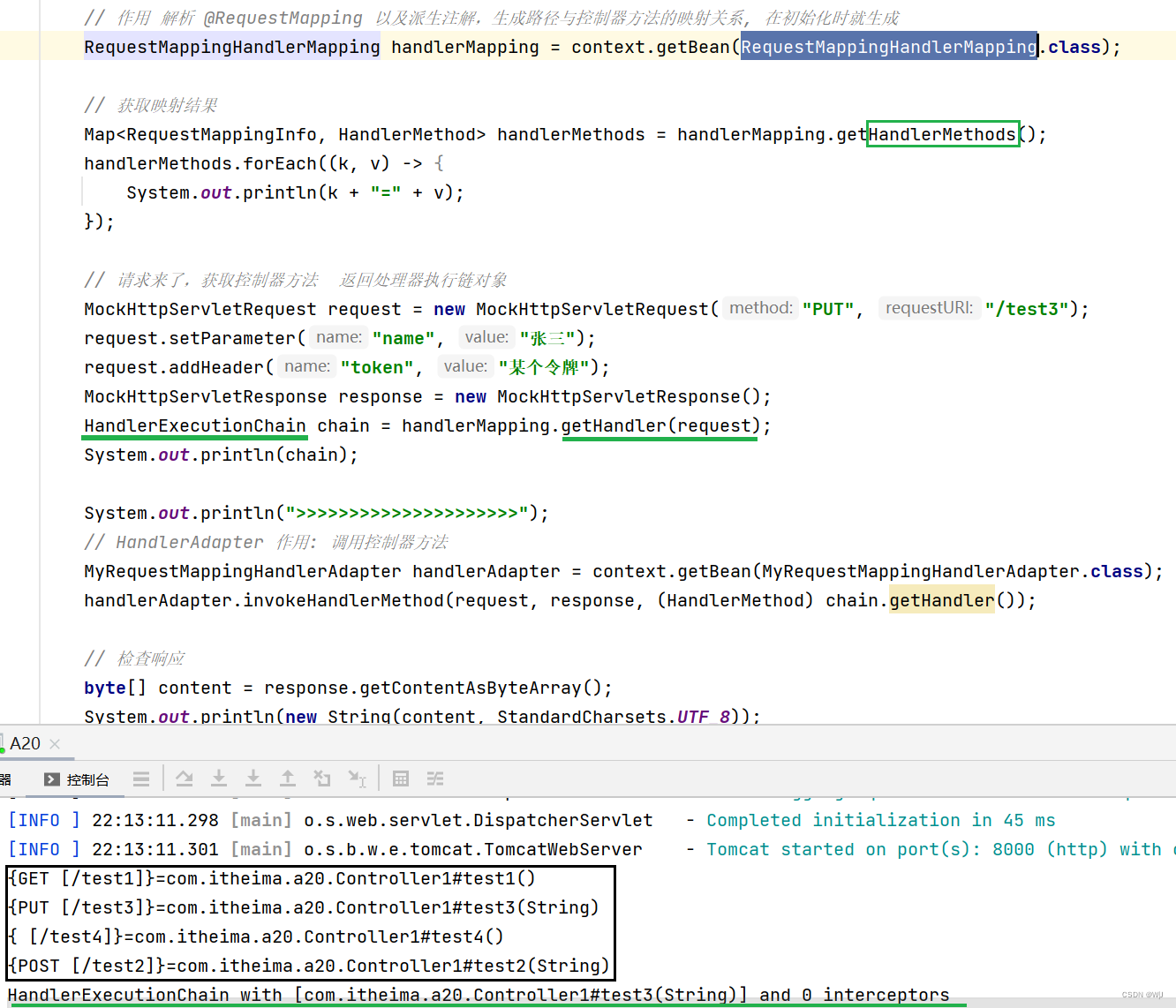Click the restore layout grid icon in console toolbar
The height and width of the screenshot is (1008, 1176).
point(400,779)
